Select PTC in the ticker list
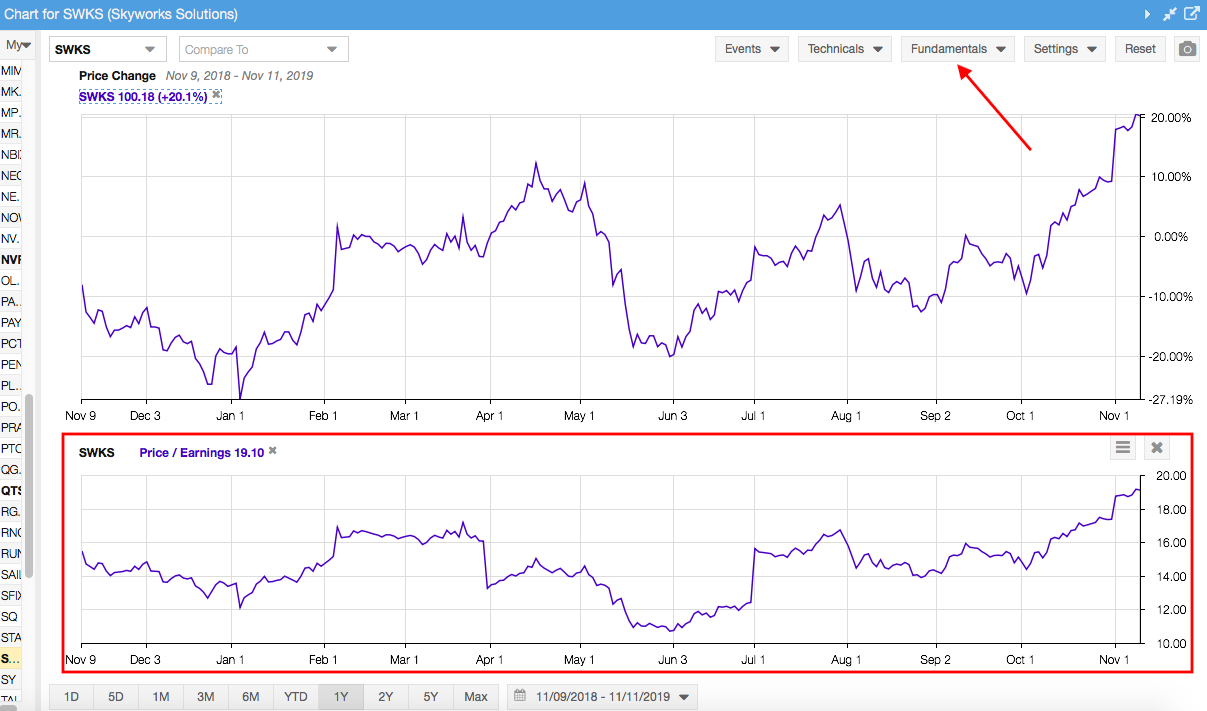 11,448
